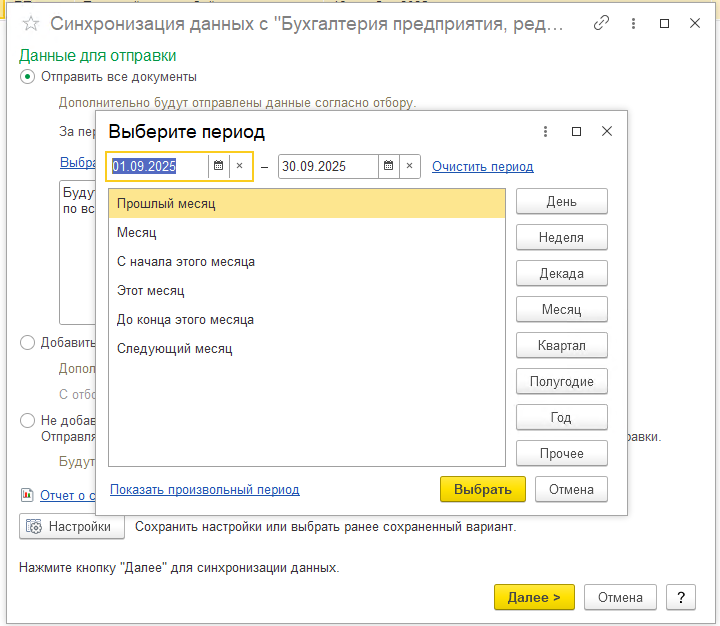Switch period type to Прочее
The height and width of the screenshot is (626, 720).
(x=562, y=453)
